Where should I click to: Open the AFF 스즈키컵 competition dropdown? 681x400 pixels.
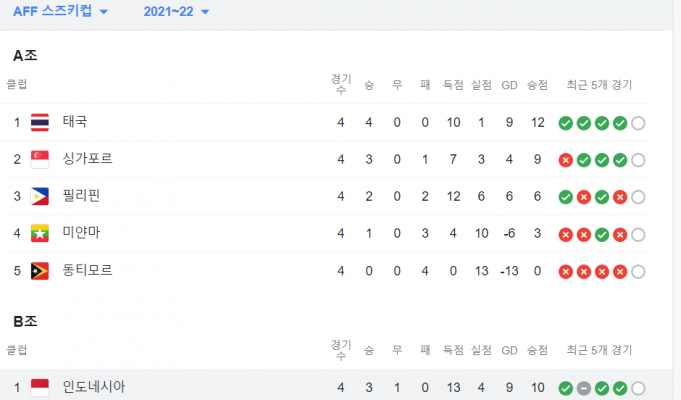[62, 12]
